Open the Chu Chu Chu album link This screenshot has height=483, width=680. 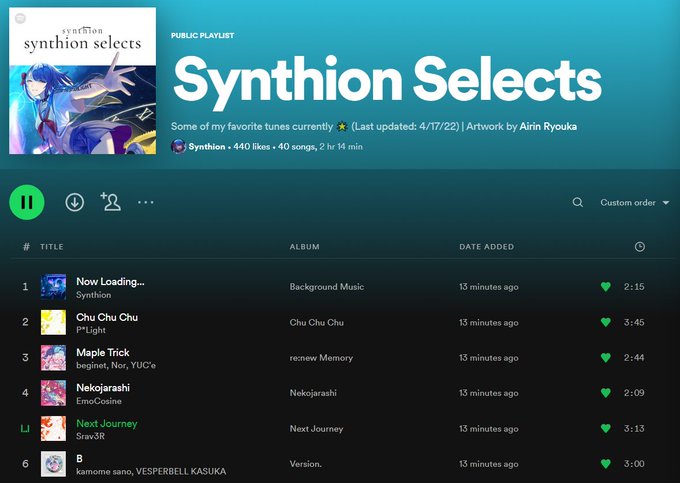click(x=317, y=323)
